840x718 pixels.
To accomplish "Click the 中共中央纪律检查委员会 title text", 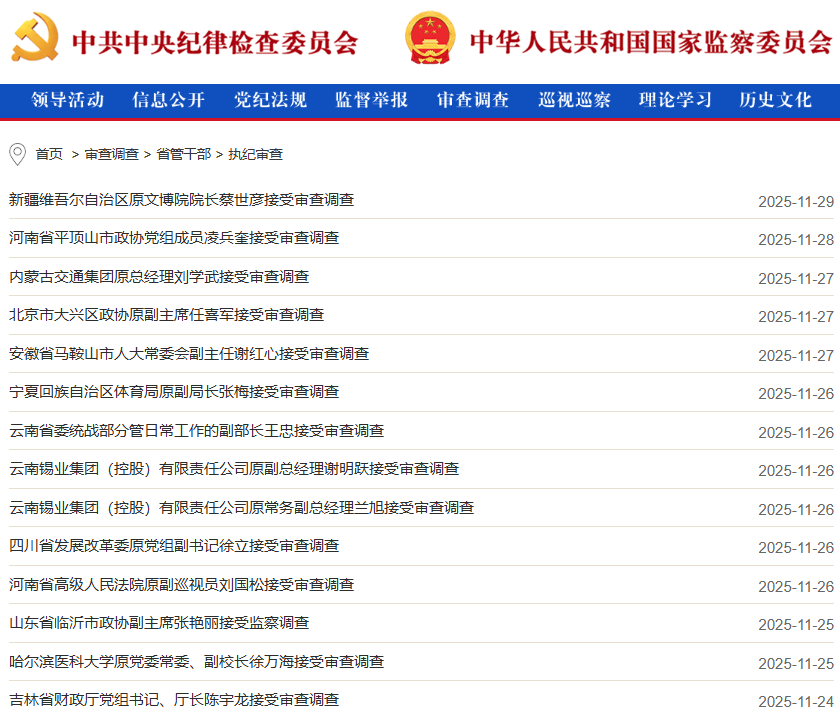I will [214, 41].
